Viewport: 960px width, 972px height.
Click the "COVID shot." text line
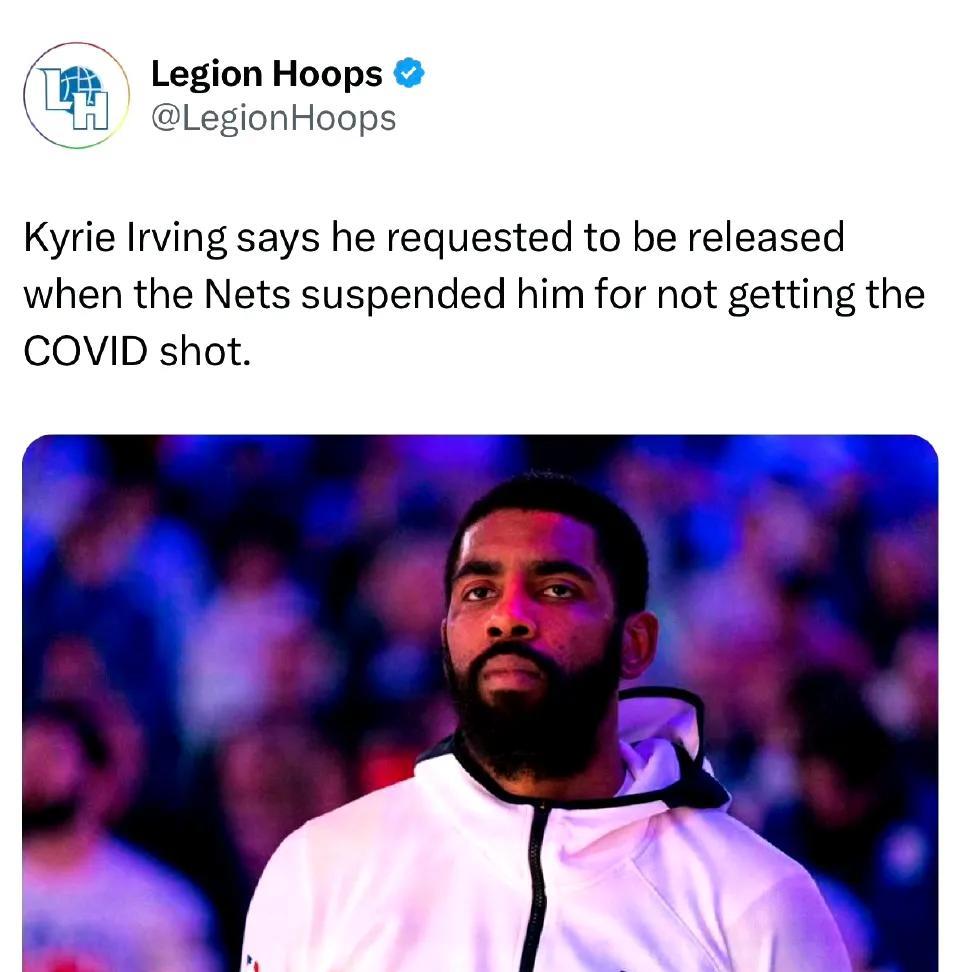137,351
